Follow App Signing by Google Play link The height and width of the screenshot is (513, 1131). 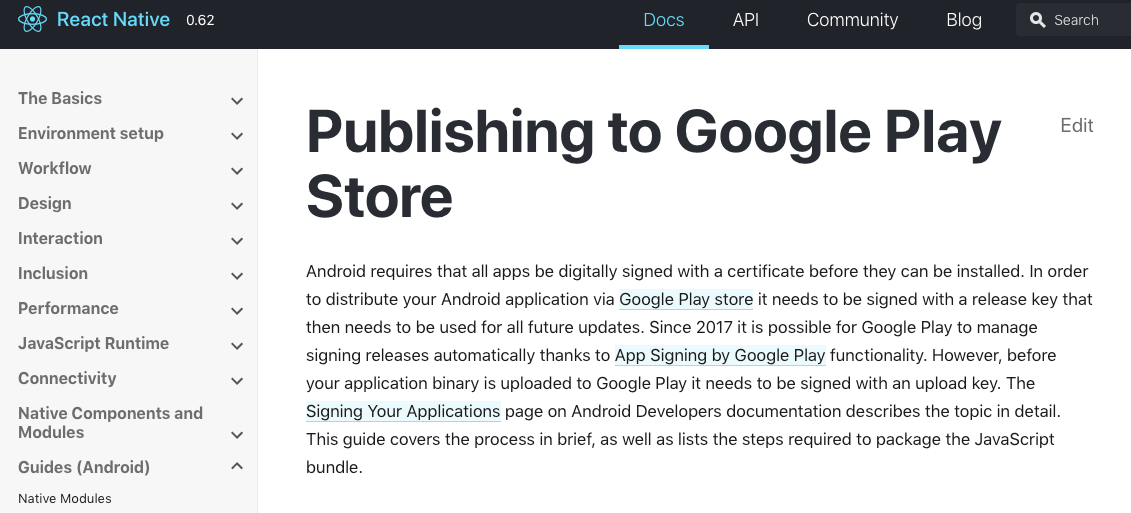point(720,355)
